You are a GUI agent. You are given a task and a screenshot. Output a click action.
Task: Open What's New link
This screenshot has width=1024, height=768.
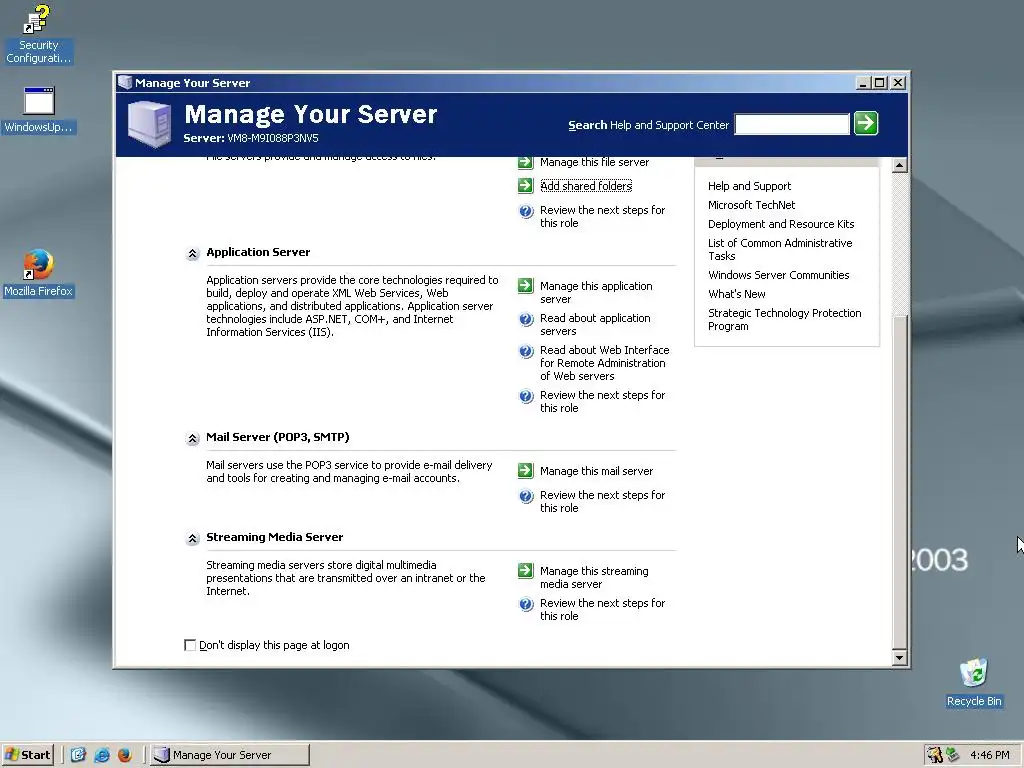[737, 294]
